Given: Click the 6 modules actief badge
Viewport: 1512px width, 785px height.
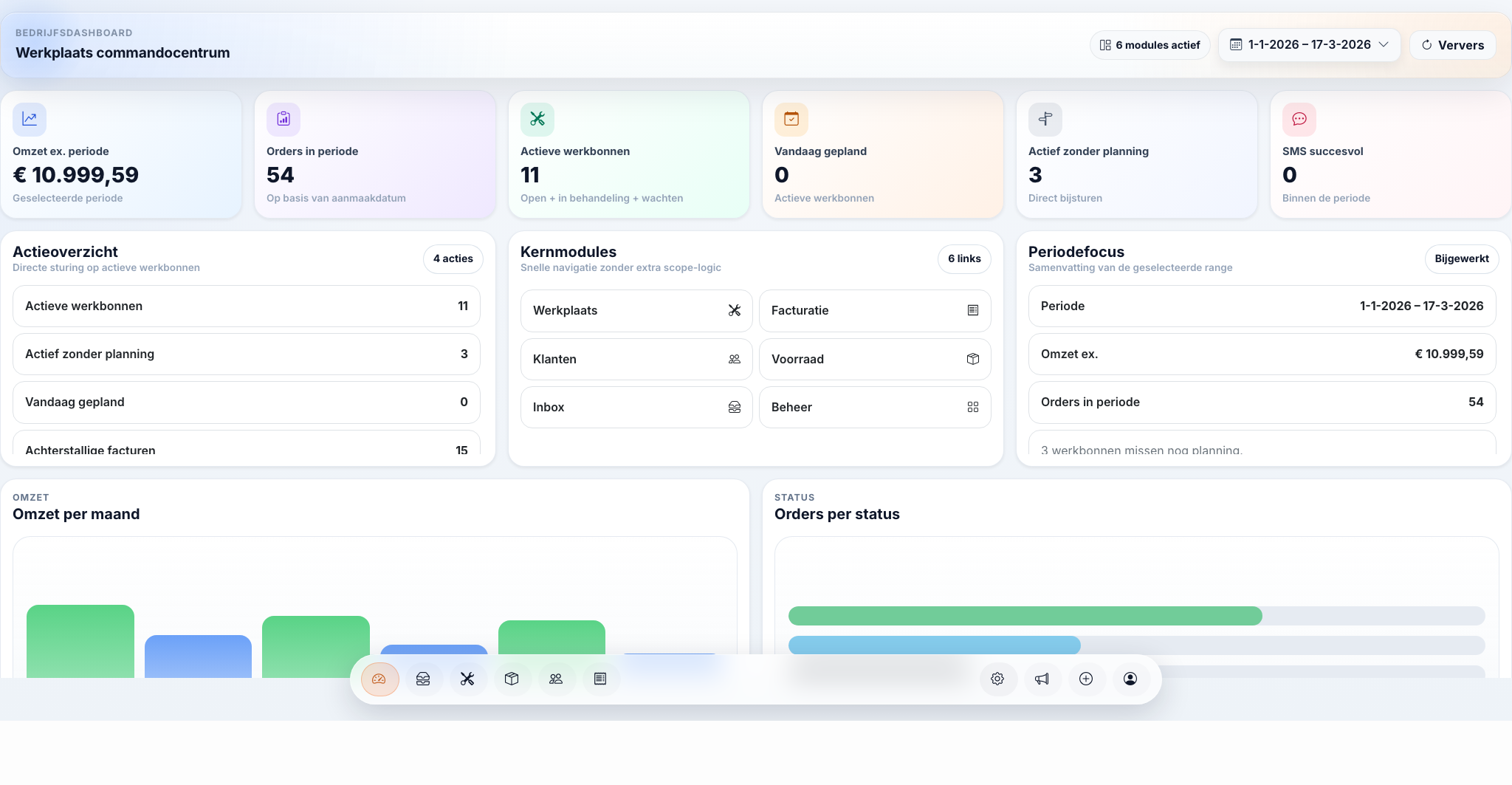Looking at the screenshot, I should (x=1150, y=45).
